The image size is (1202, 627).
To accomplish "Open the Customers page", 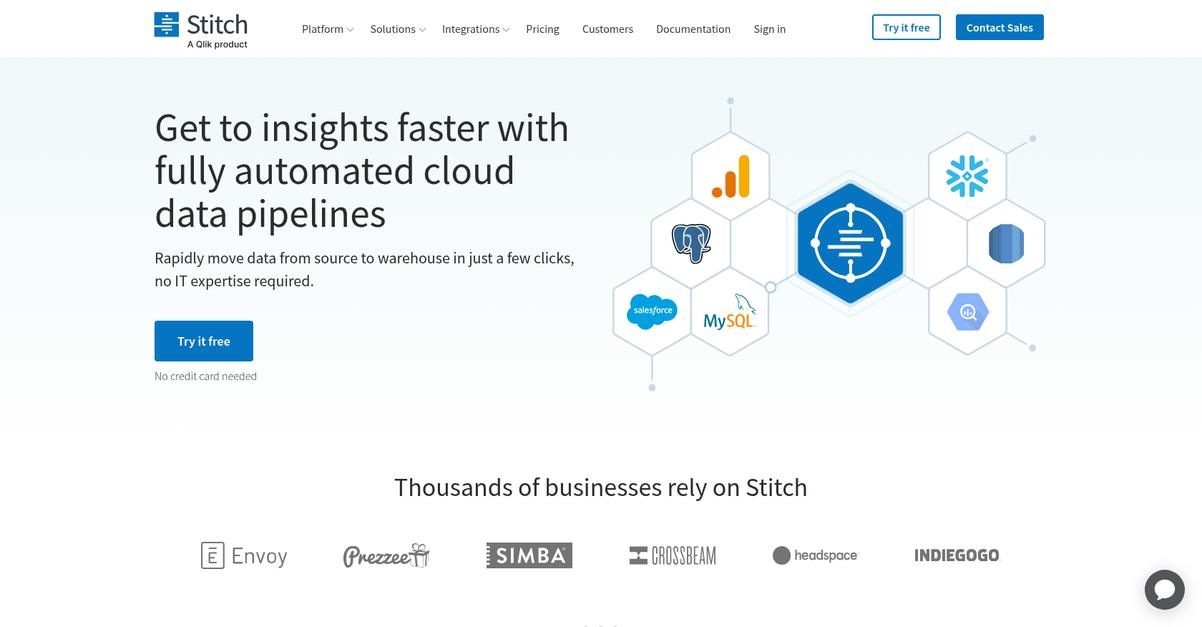I will coord(608,29).
